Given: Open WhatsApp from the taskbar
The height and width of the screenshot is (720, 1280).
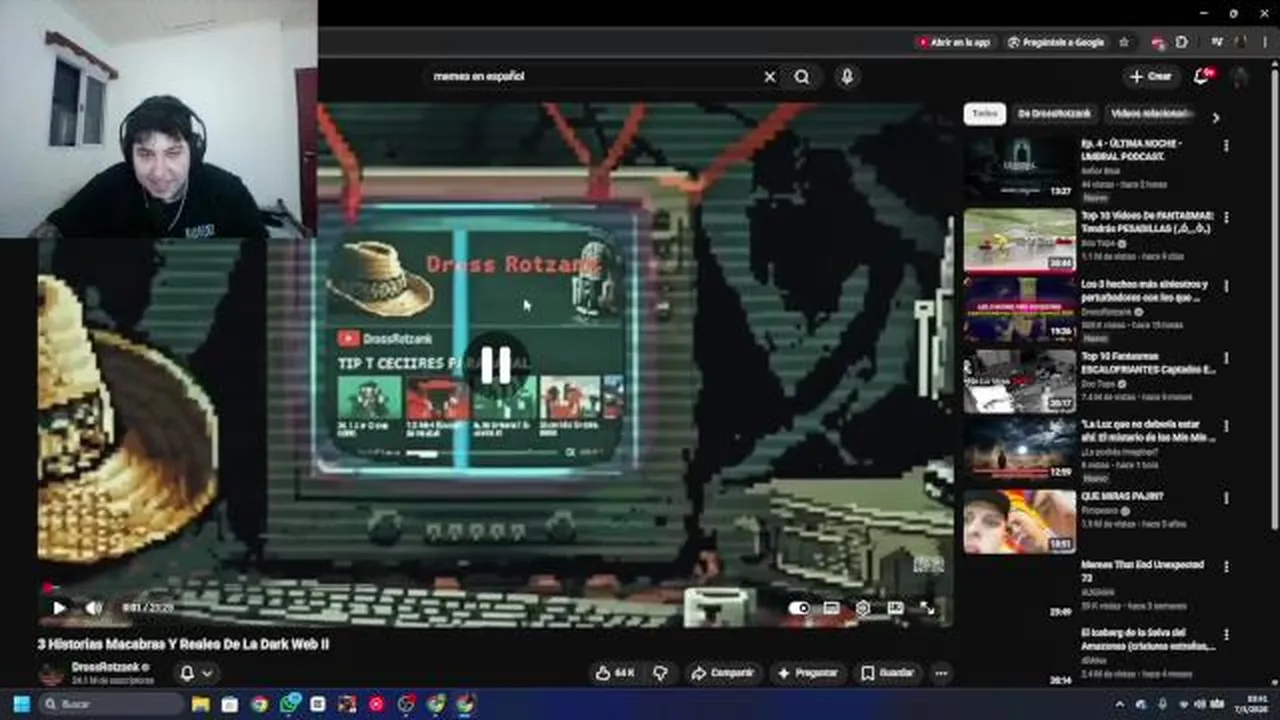Looking at the screenshot, I should point(289,704).
